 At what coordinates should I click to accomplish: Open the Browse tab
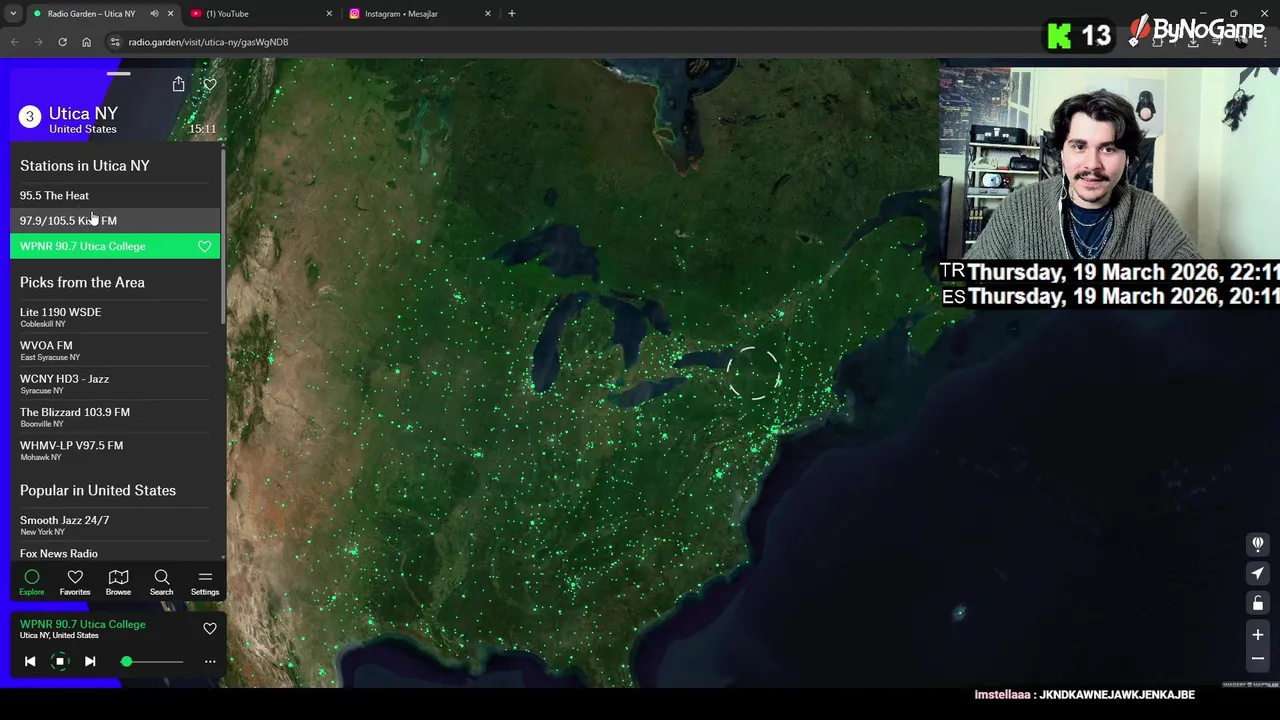tap(118, 582)
